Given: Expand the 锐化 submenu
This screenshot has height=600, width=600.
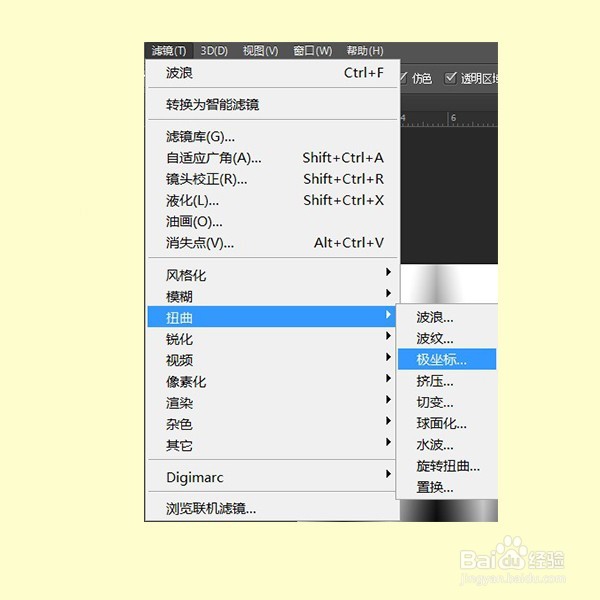Looking at the screenshot, I should click(272, 339).
